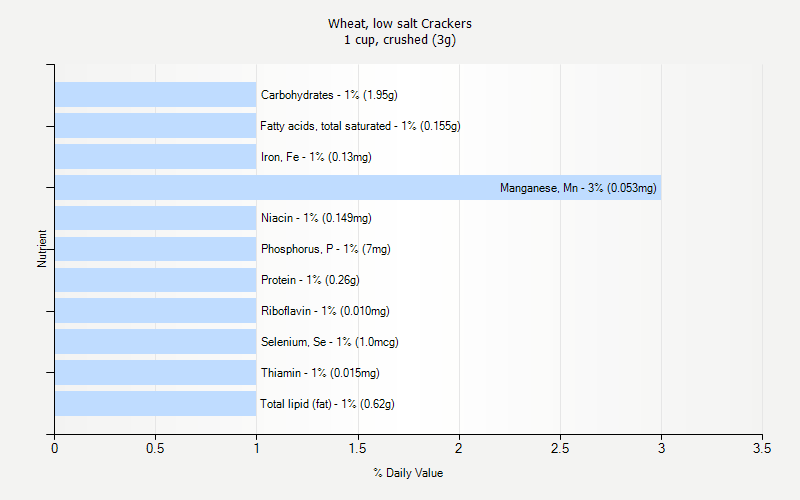Click label "Iron, Fe - 1% (0.13mg)"
The height and width of the screenshot is (500, 800).
pyautogui.click(x=316, y=157)
